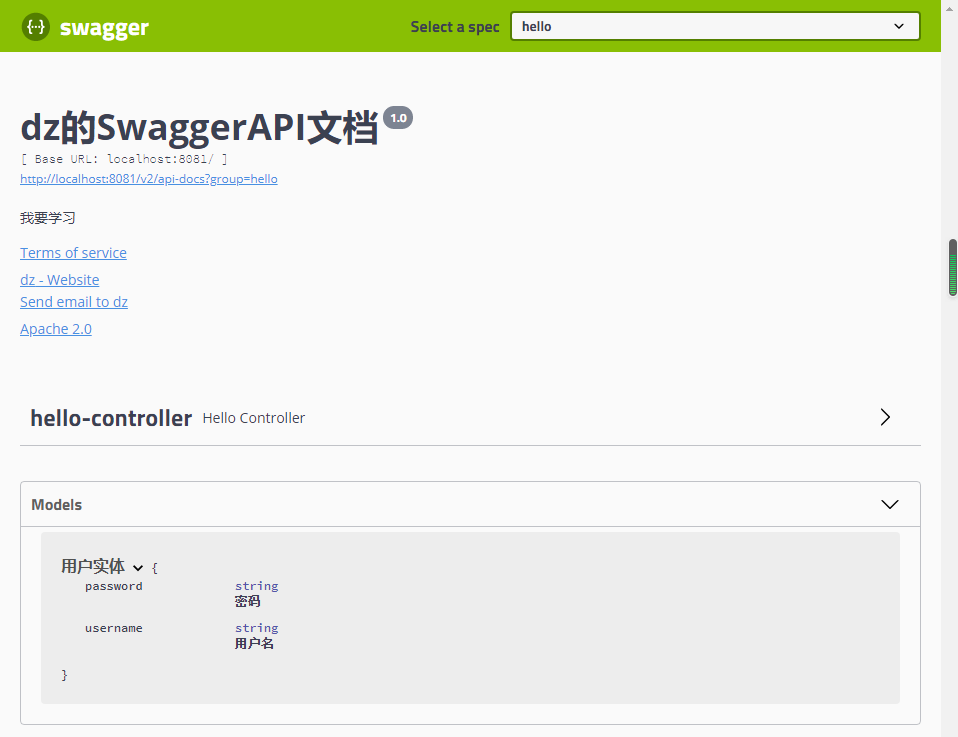Click the Swagger logo icon
This screenshot has width=958, height=737.
[x=35, y=27]
